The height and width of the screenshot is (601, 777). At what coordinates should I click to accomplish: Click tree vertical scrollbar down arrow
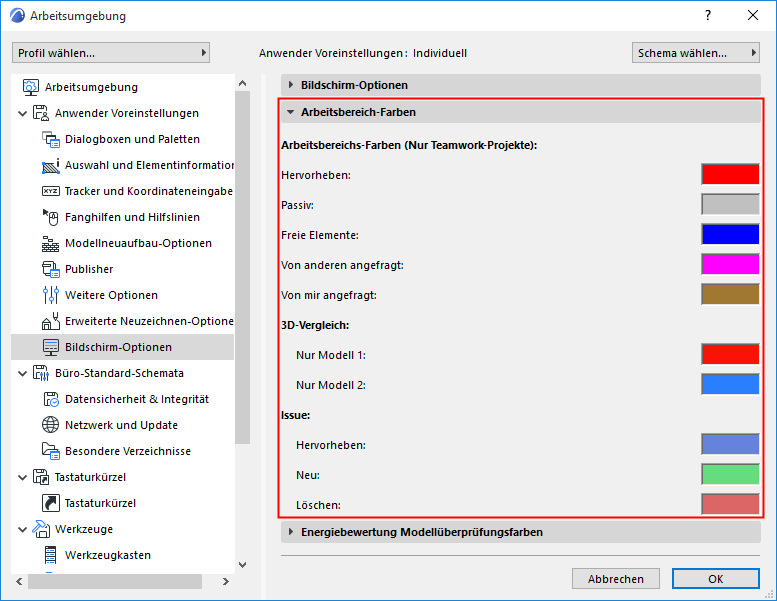pyautogui.click(x=242, y=565)
